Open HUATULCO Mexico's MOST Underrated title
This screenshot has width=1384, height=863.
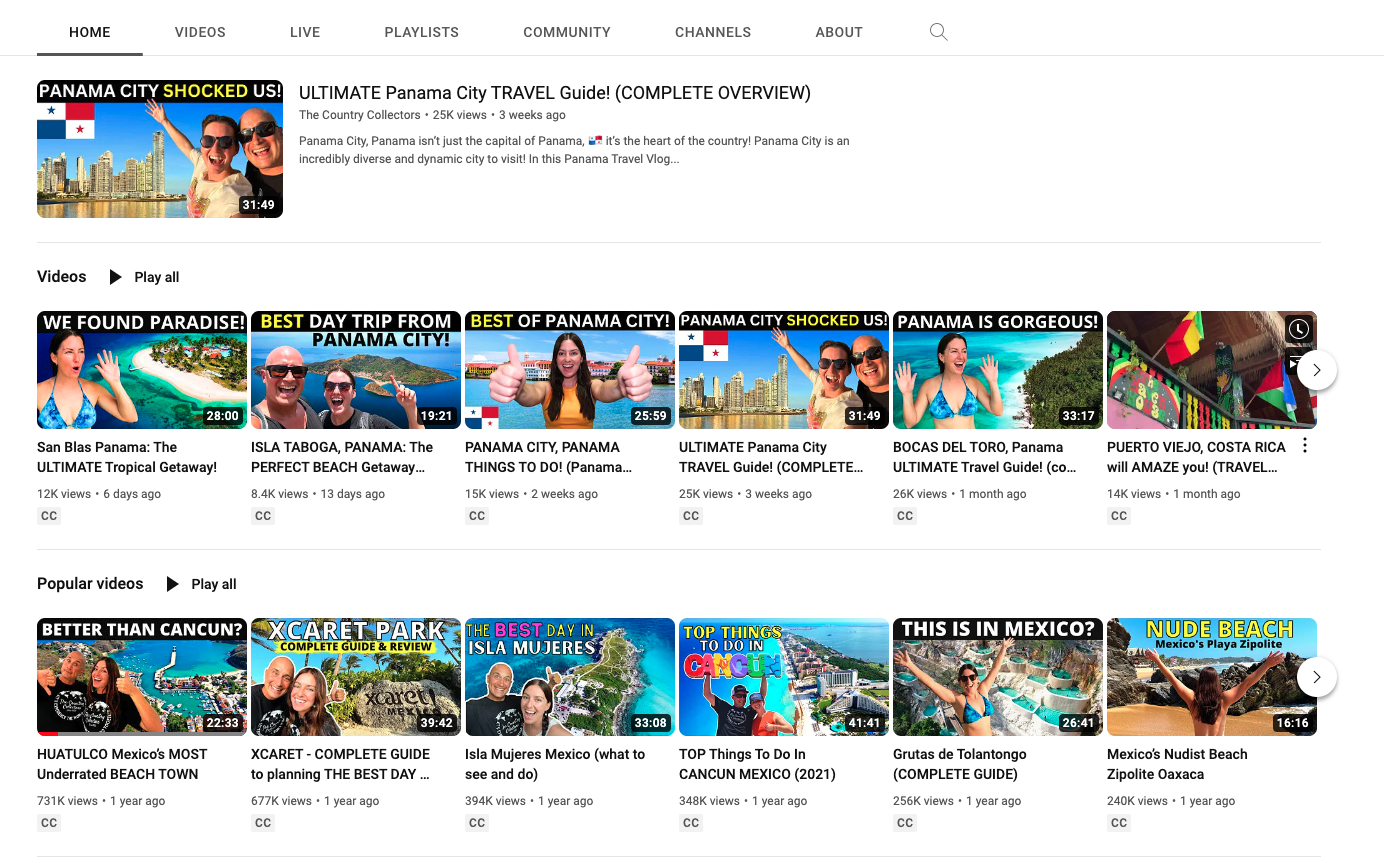point(122,764)
